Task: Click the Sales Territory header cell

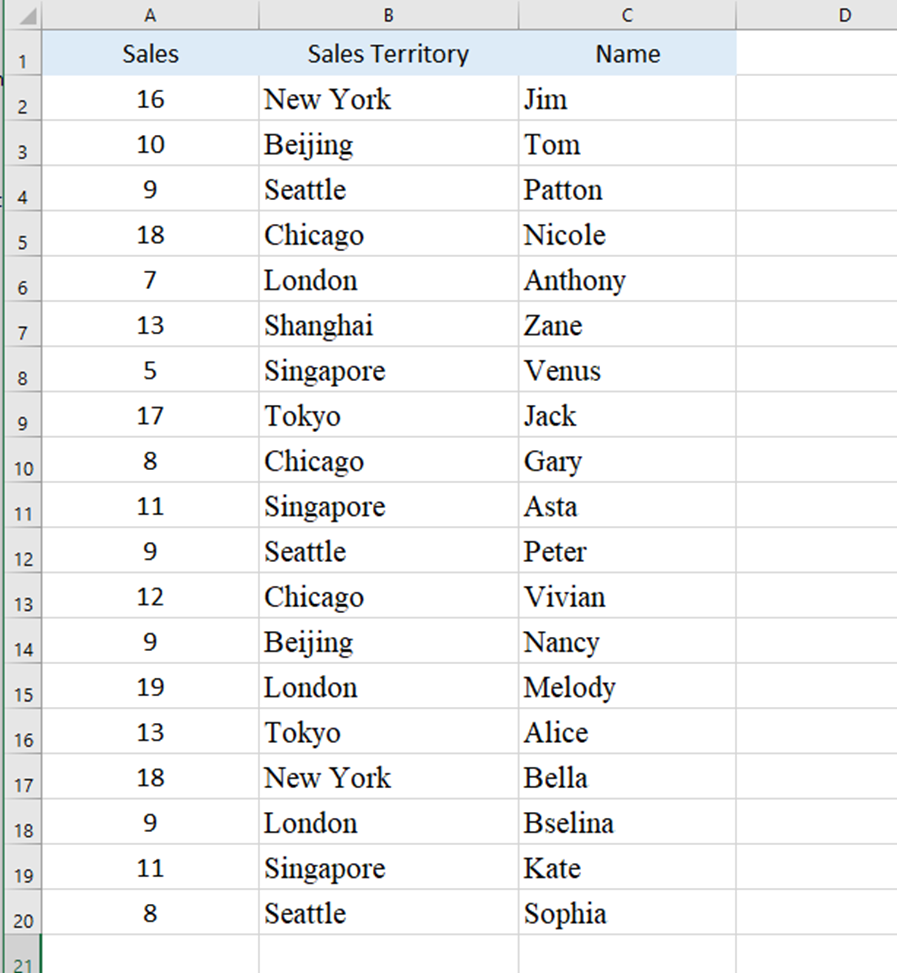Action: [388, 53]
